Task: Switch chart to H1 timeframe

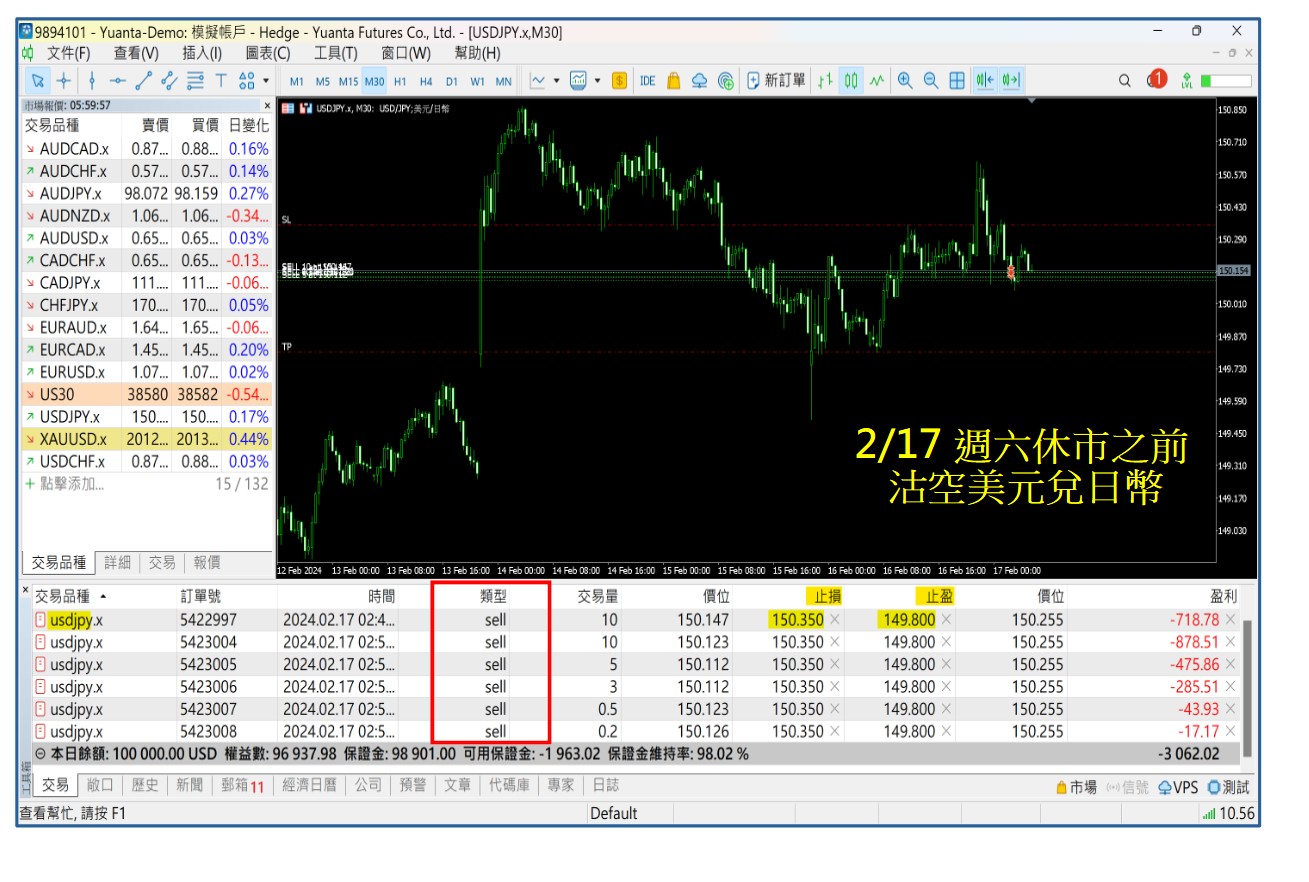Action: tap(400, 81)
